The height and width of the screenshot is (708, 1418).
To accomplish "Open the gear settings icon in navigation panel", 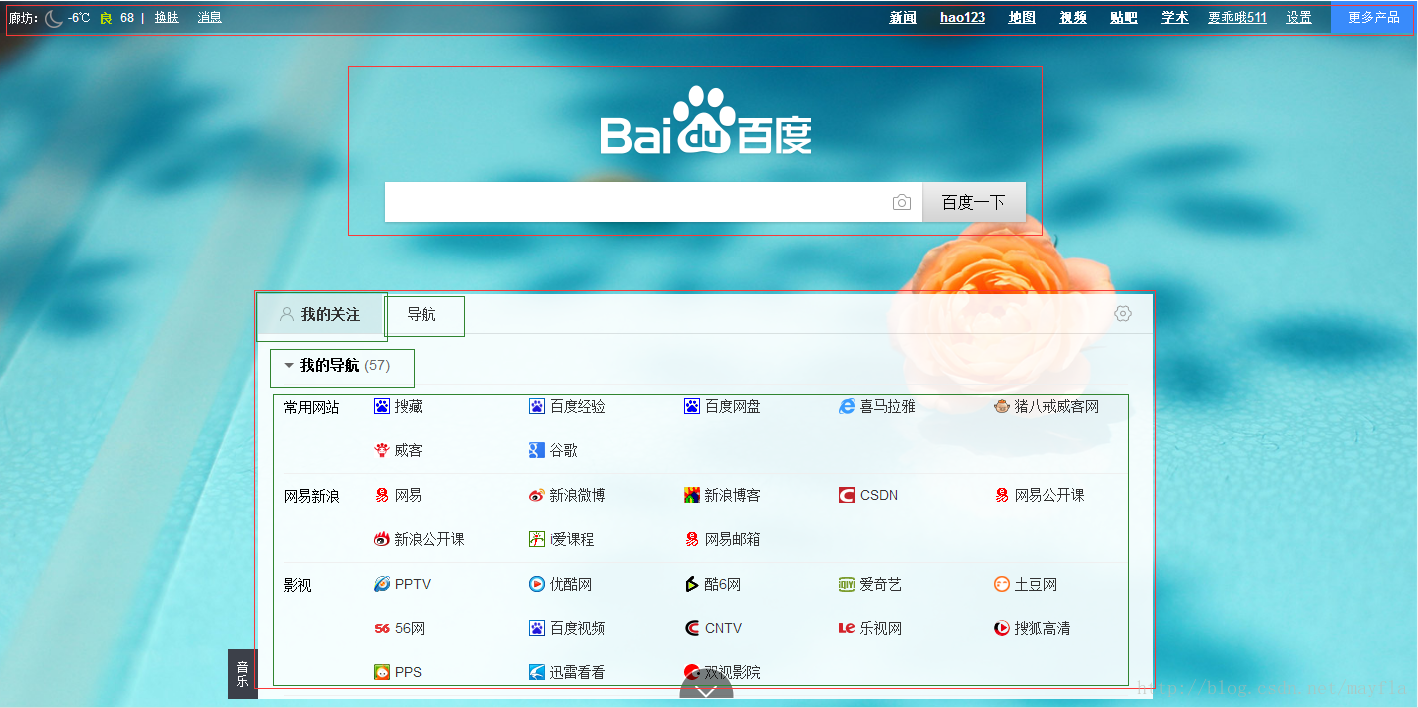I will 1123,314.
